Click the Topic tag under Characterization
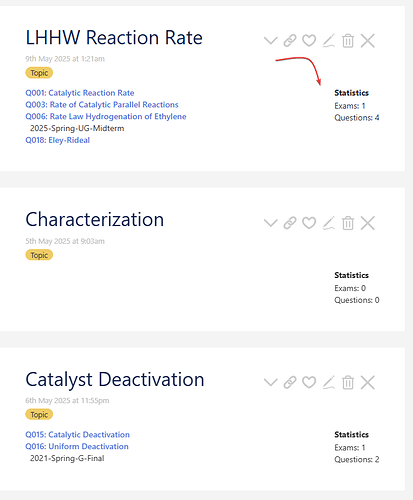413x500 pixels. [39, 255]
